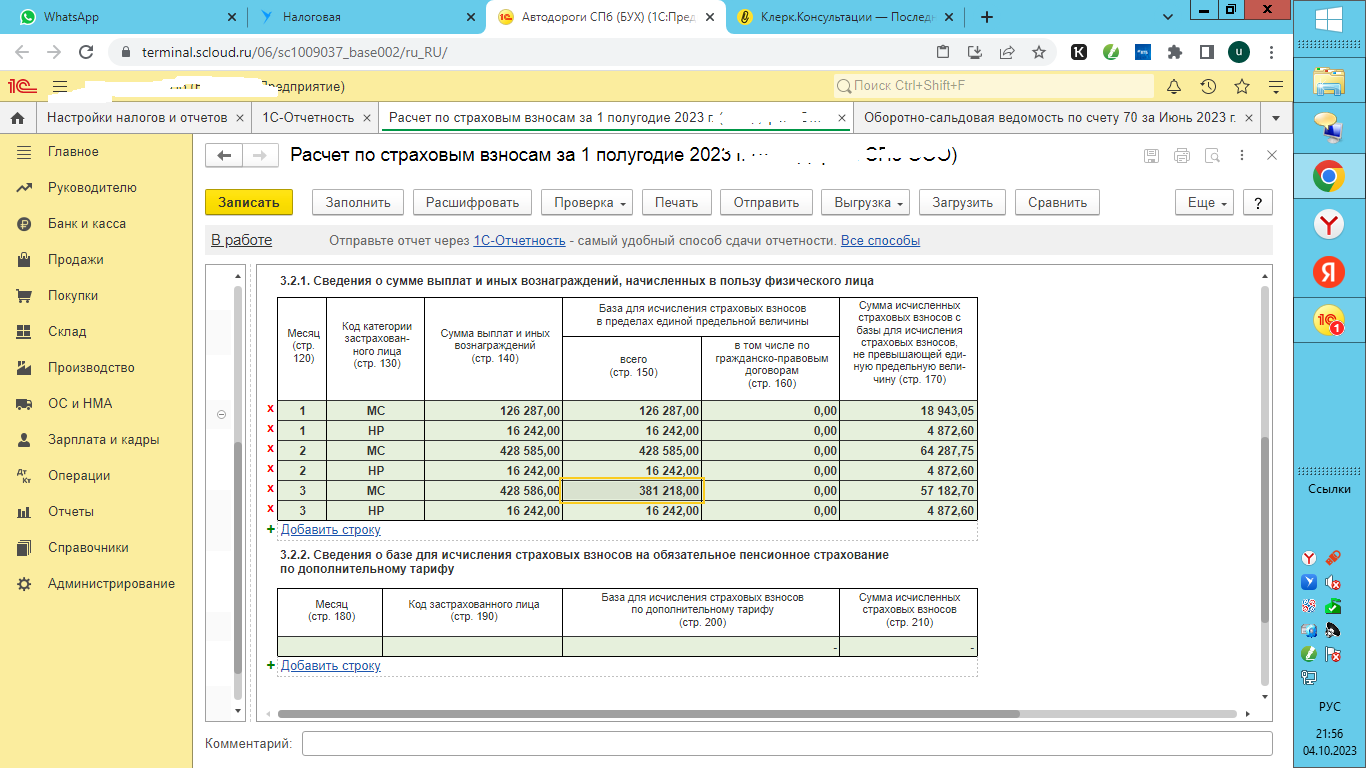The width and height of the screenshot is (1366, 768).
Task: Open Chrome tab search chevron
Action: pos(1168,17)
